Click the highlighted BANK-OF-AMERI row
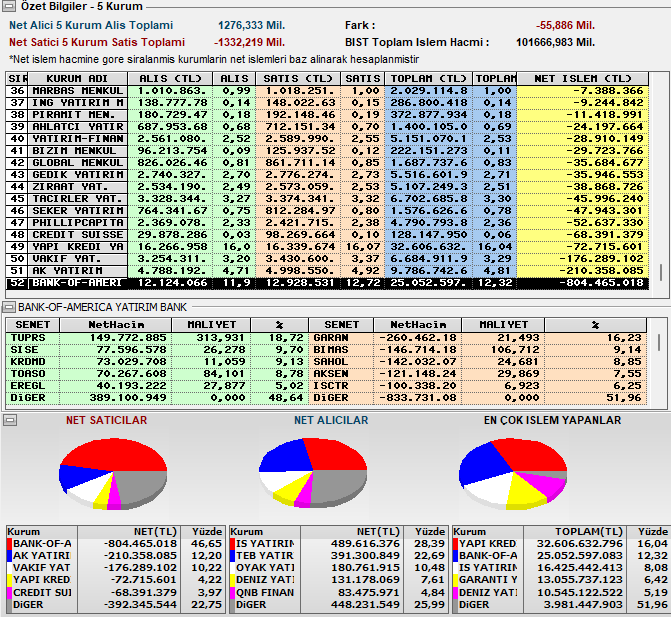 327,283
